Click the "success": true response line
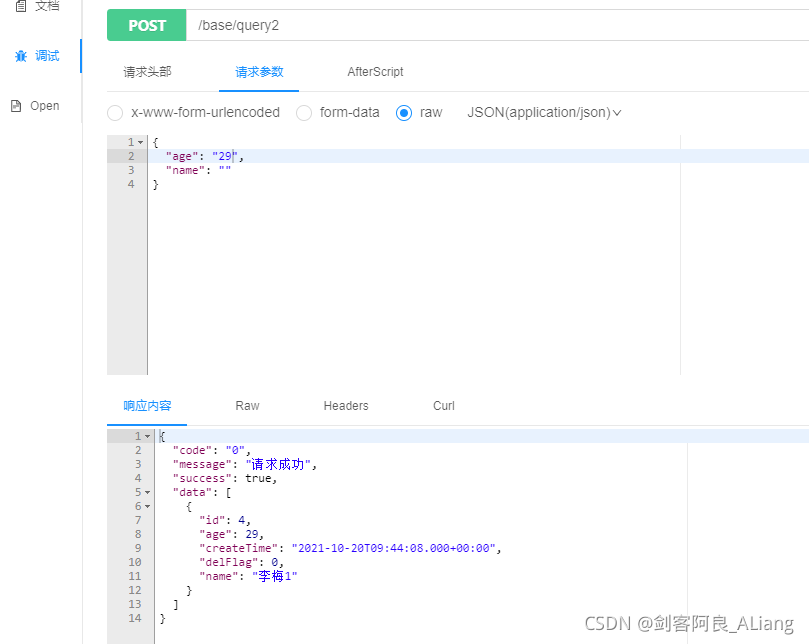The height and width of the screenshot is (644, 809). [x=225, y=478]
